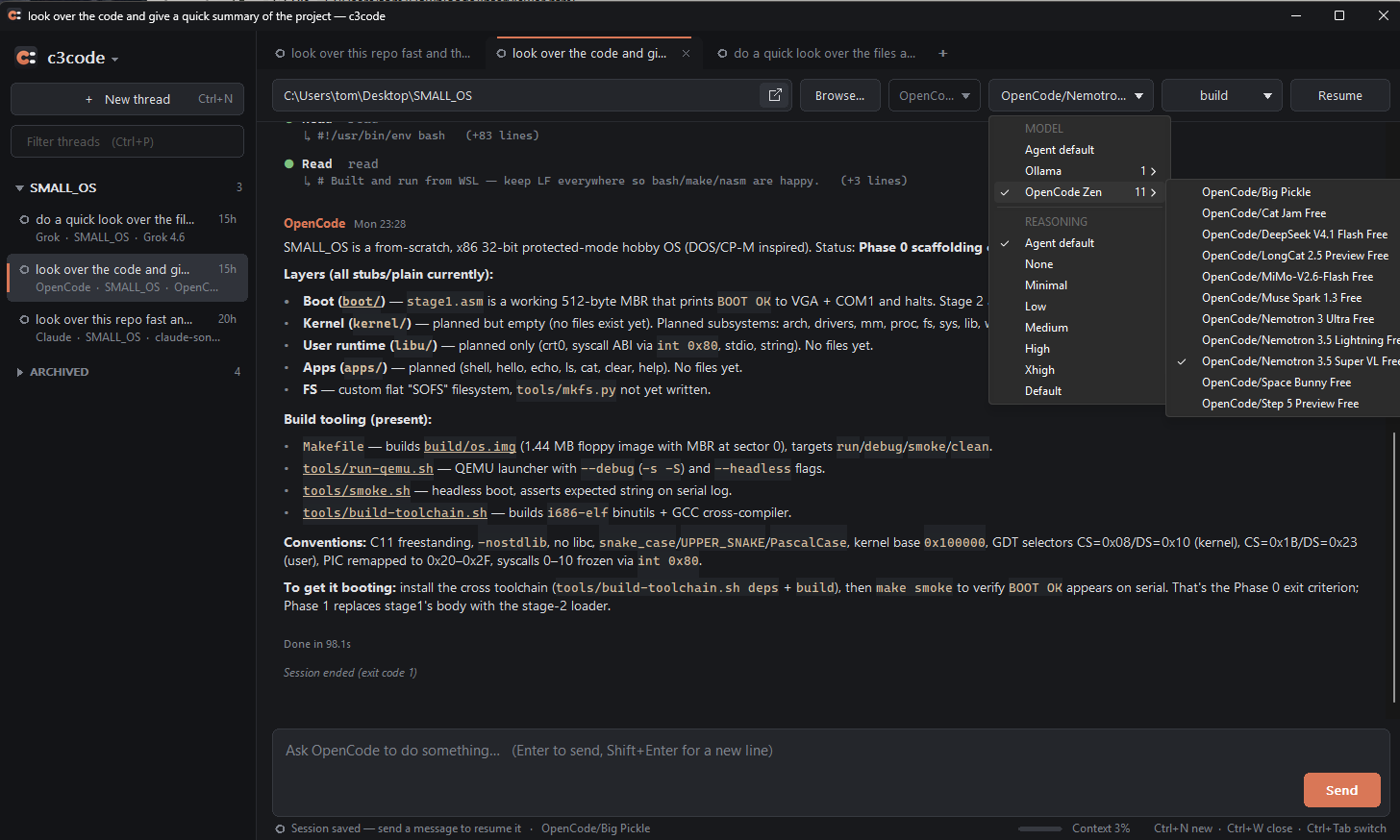Click the c3code logo icon in sidebar
1400x840 pixels.
[27, 58]
